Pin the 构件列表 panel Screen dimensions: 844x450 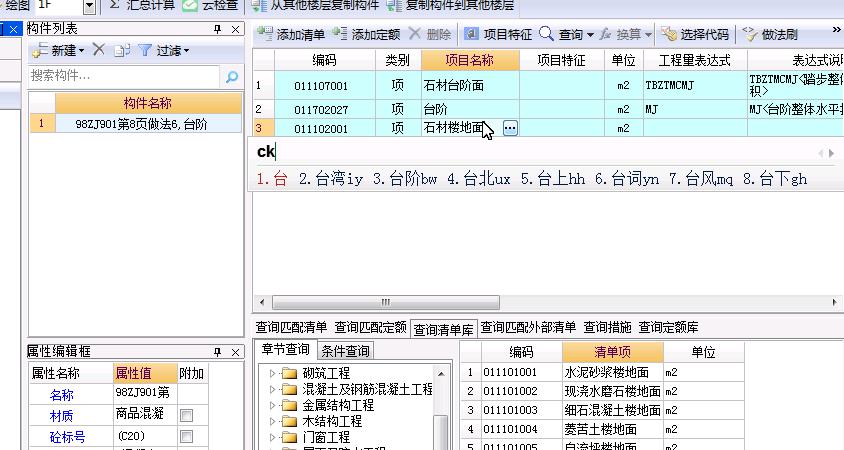(x=217, y=29)
